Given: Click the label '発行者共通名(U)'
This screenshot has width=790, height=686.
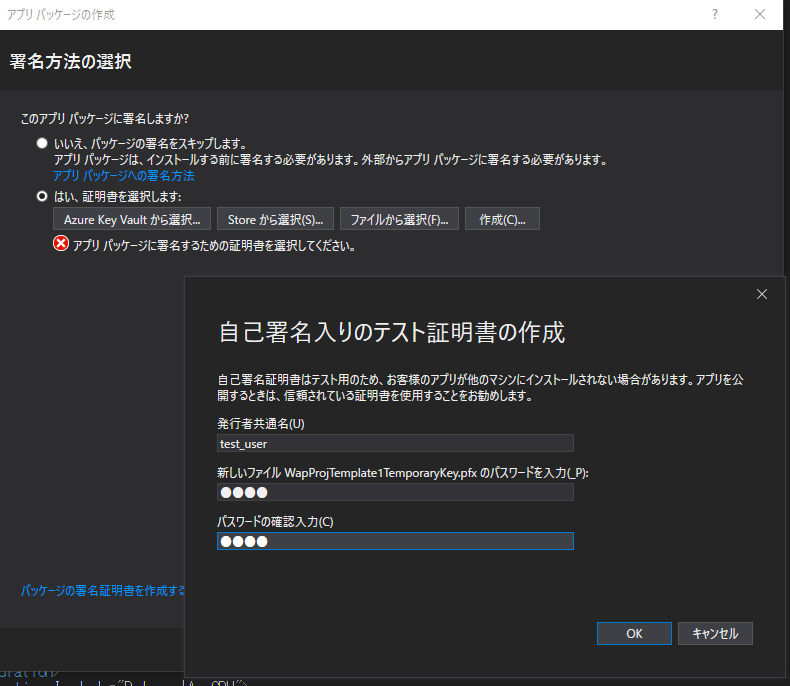Looking at the screenshot, I should 260,424.
